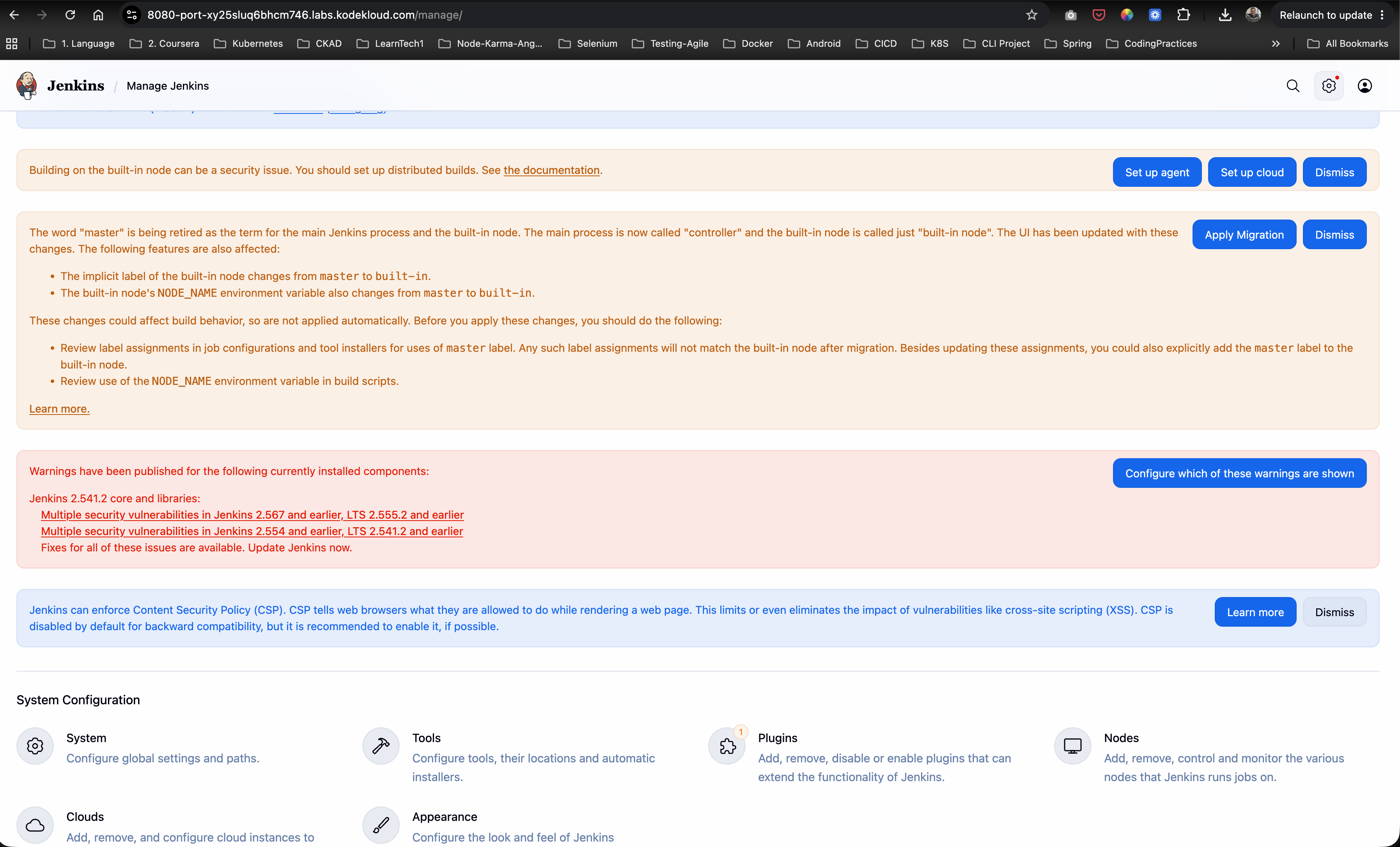Open the Jenkins 2.567 security vulnerabilities link
The image size is (1400, 847).
[x=252, y=515]
